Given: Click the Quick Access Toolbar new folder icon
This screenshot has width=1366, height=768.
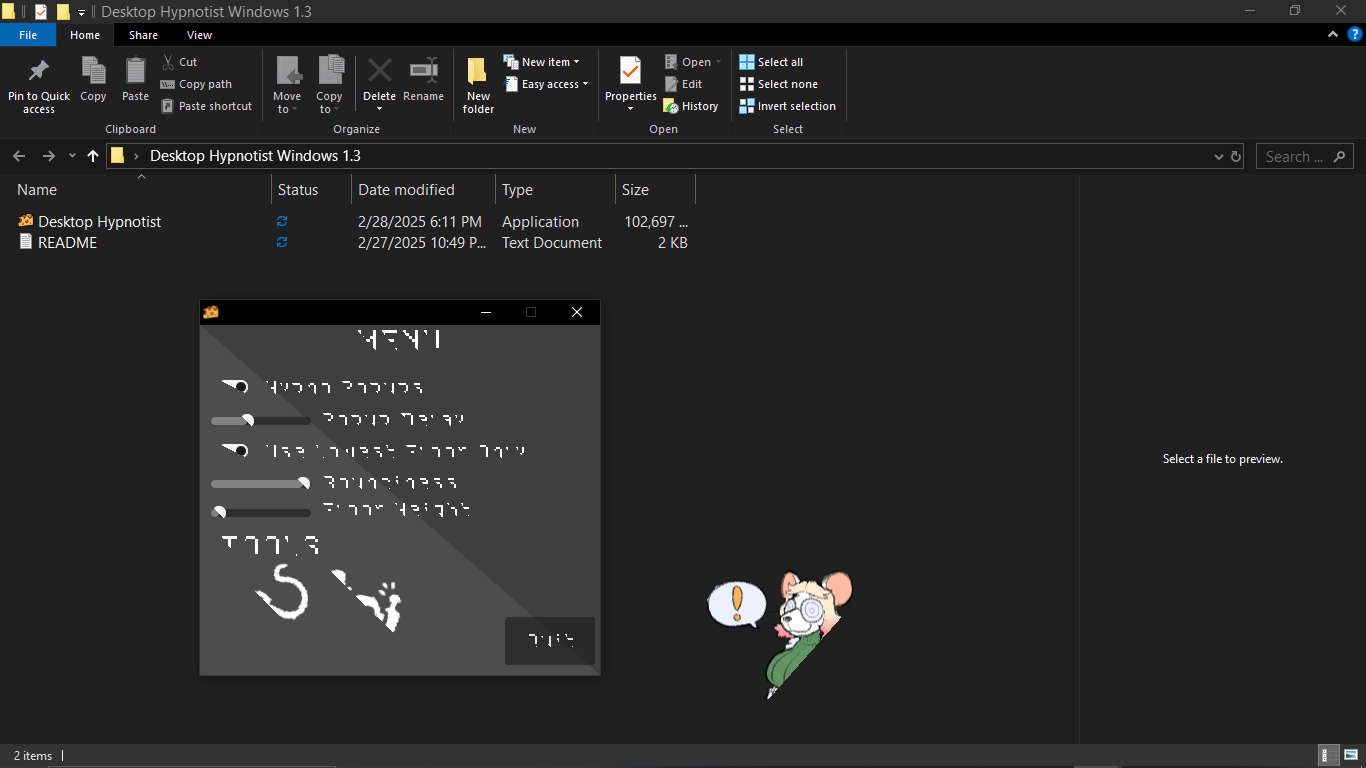Looking at the screenshot, I should pyautogui.click(x=63, y=12).
